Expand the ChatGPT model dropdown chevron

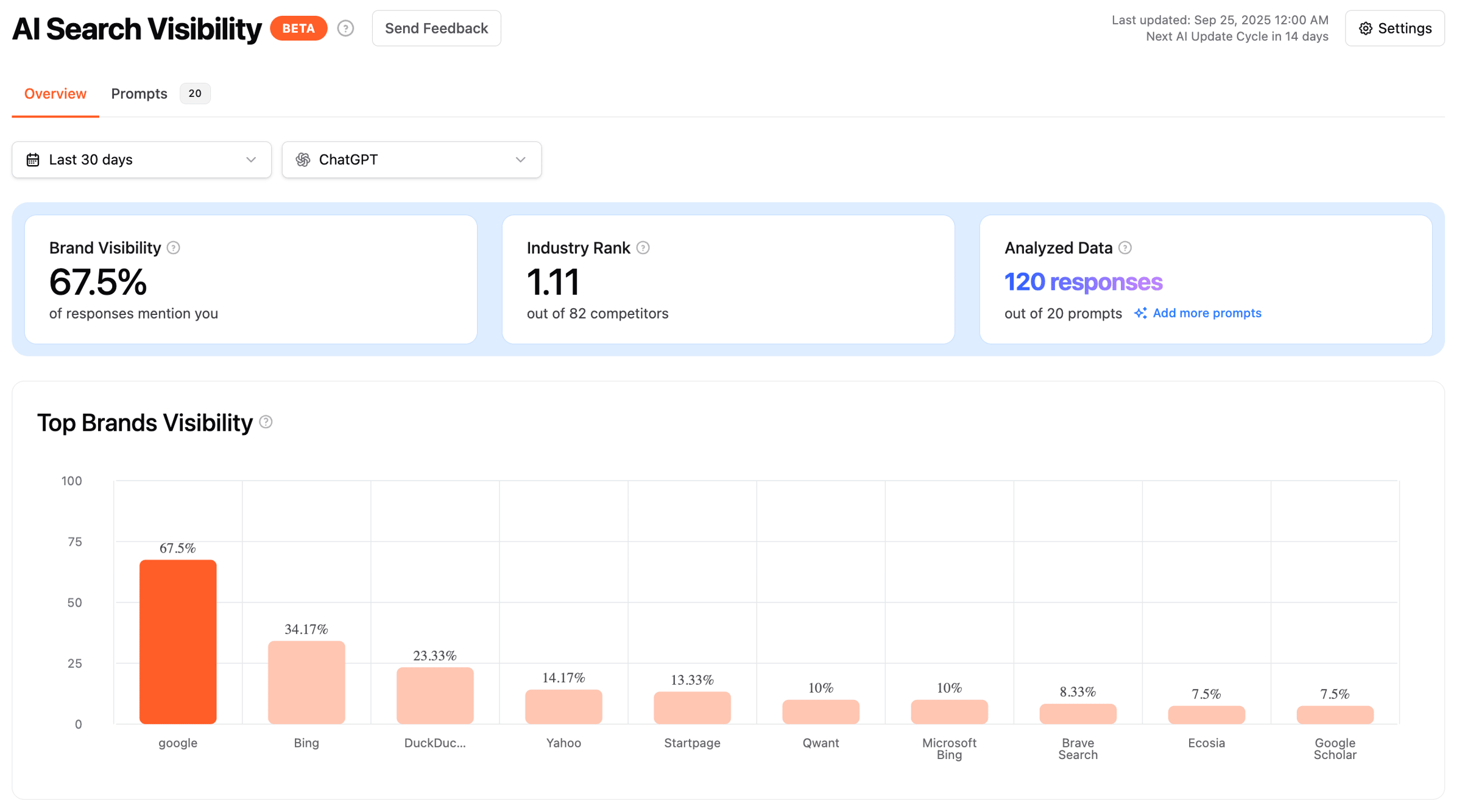click(x=520, y=160)
